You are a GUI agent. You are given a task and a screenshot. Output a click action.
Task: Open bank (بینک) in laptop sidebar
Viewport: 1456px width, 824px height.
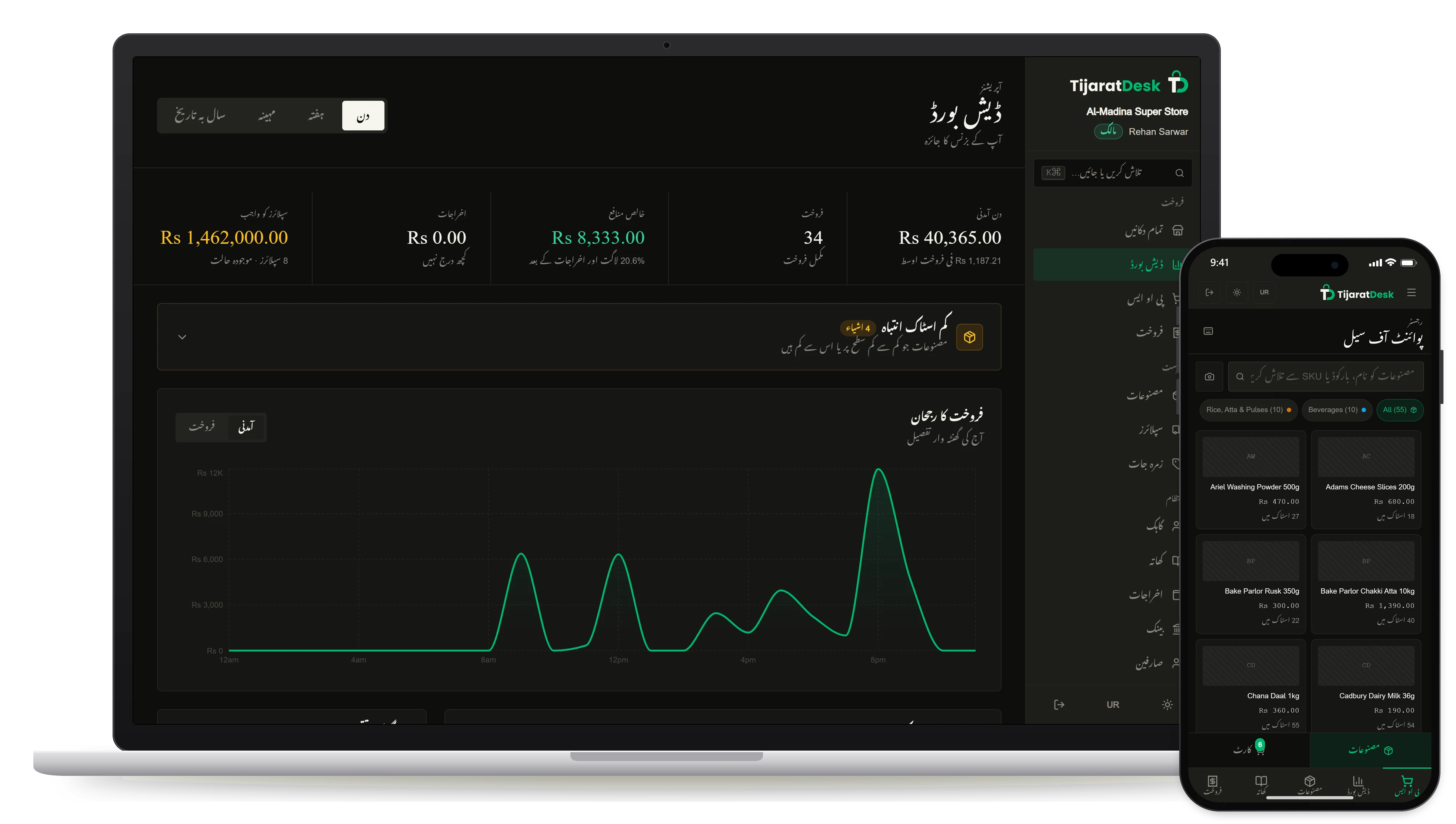(1155, 628)
